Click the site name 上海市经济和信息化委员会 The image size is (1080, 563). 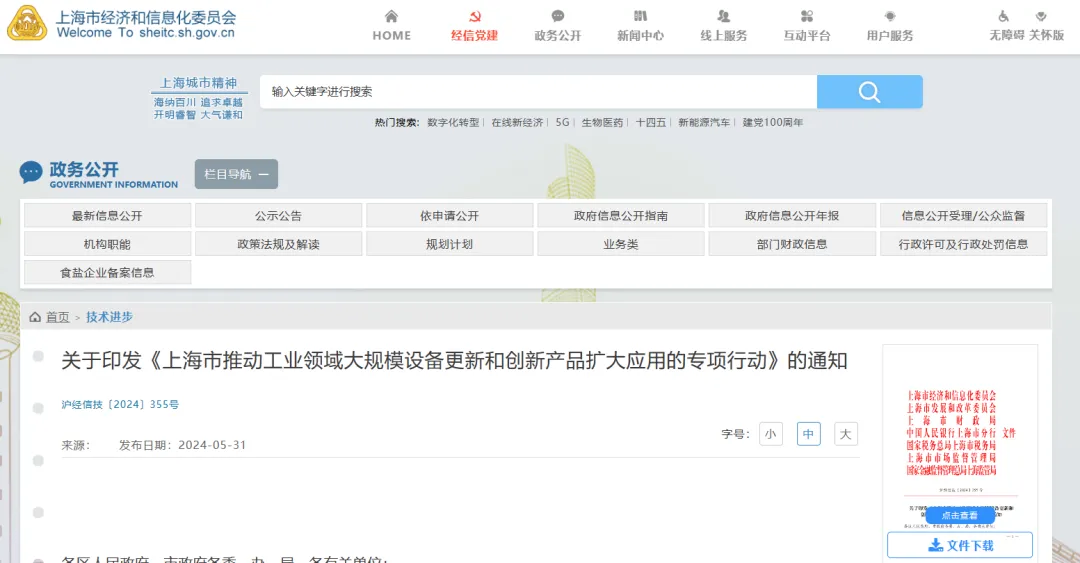pyautogui.click(x=146, y=17)
